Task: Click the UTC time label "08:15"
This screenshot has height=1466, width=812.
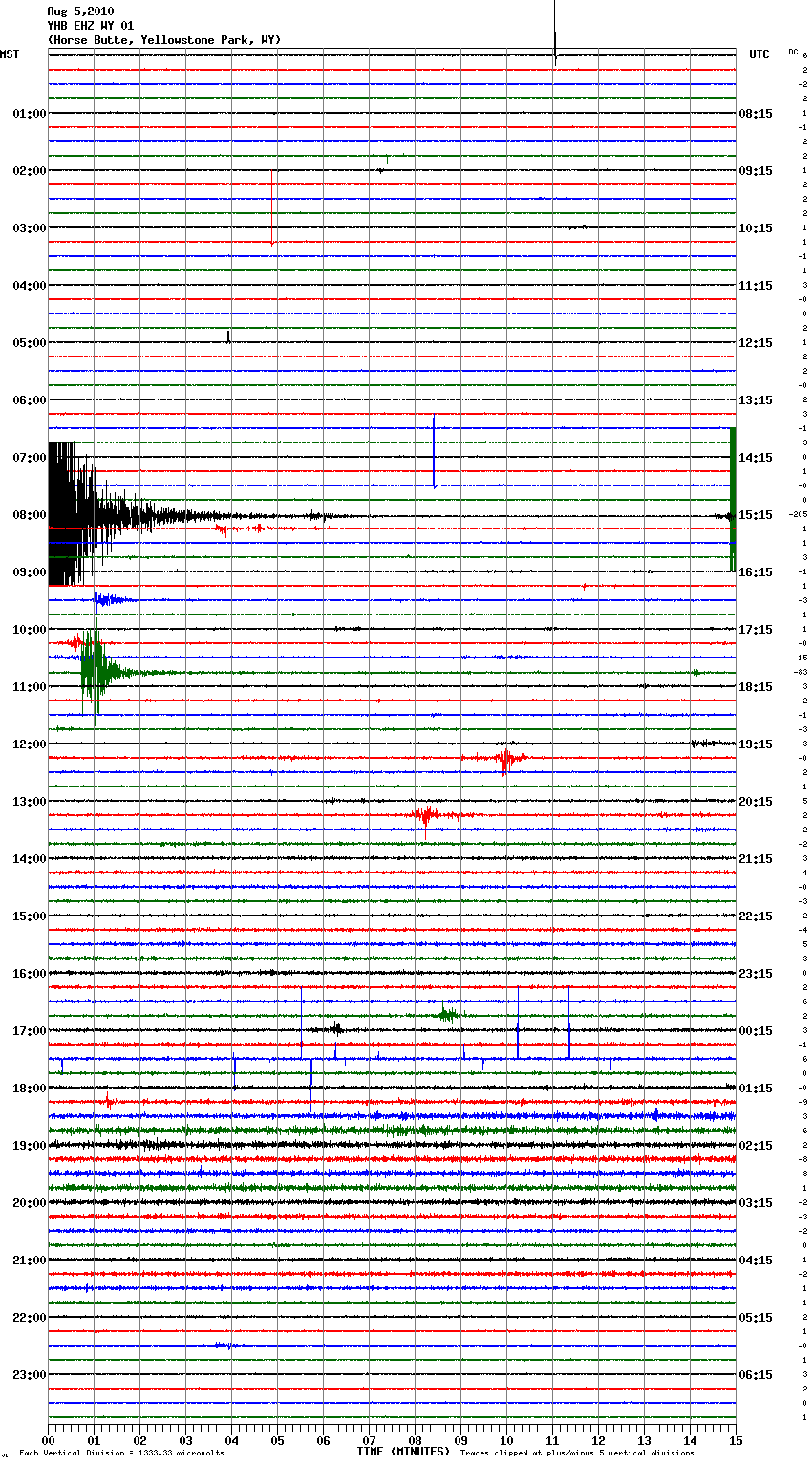Action: click(756, 114)
